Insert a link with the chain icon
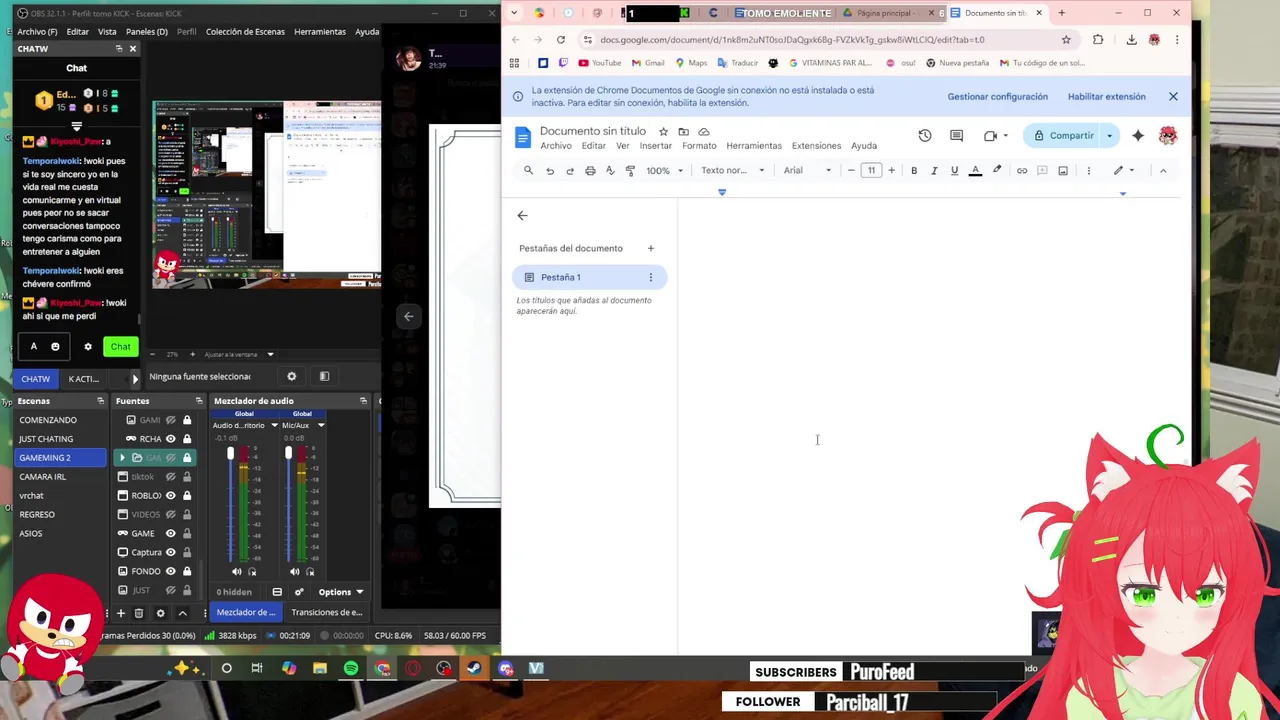This screenshot has height=720, width=1280. (x=1022, y=171)
